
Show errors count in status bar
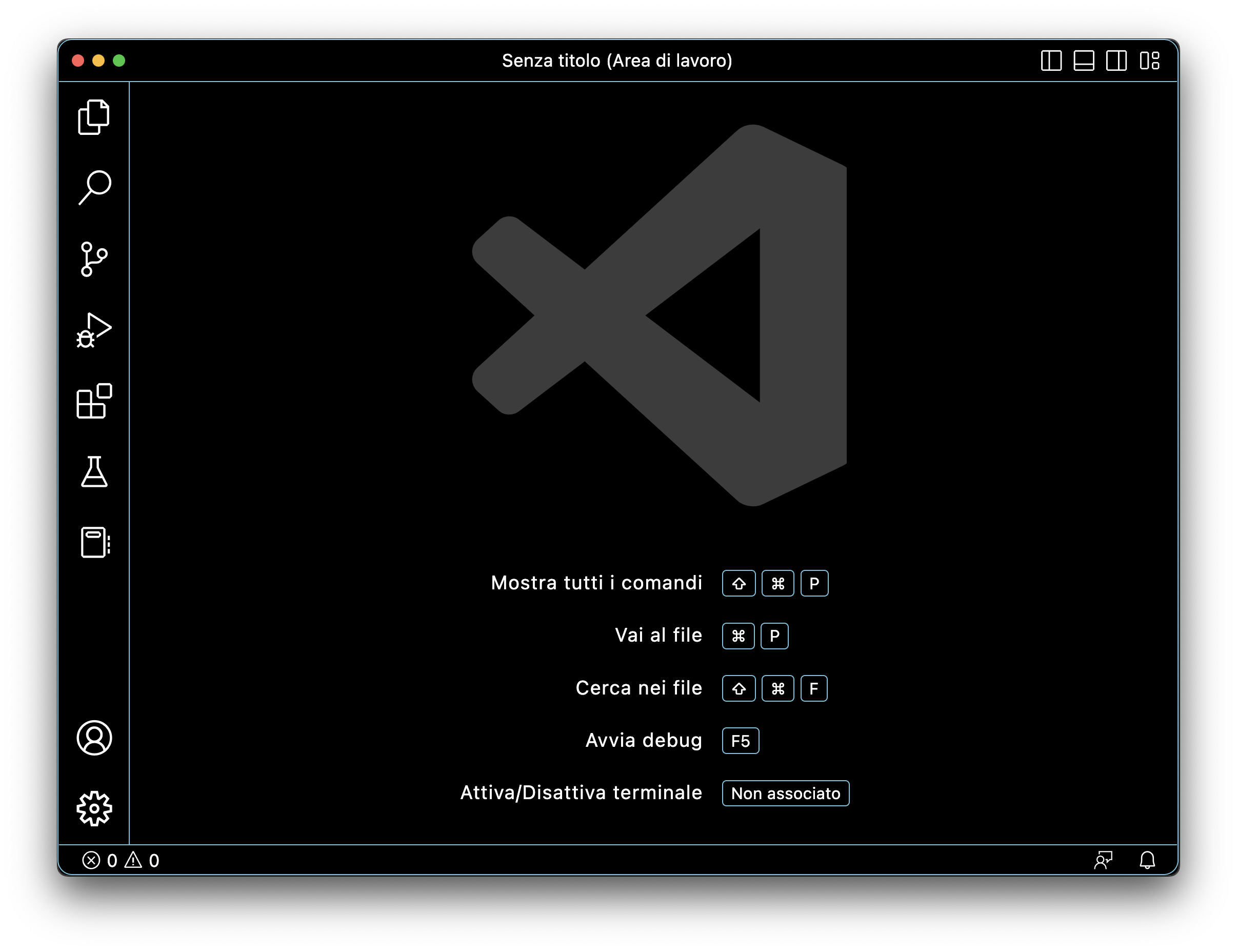point(99,861)
